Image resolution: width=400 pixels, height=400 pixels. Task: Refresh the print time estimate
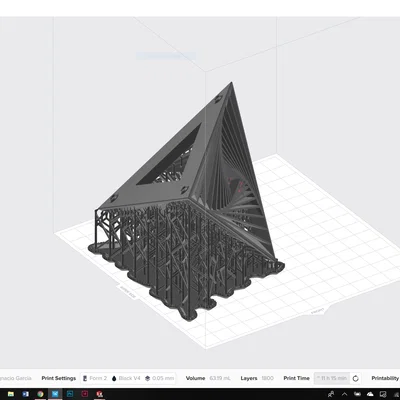(355, 378)
